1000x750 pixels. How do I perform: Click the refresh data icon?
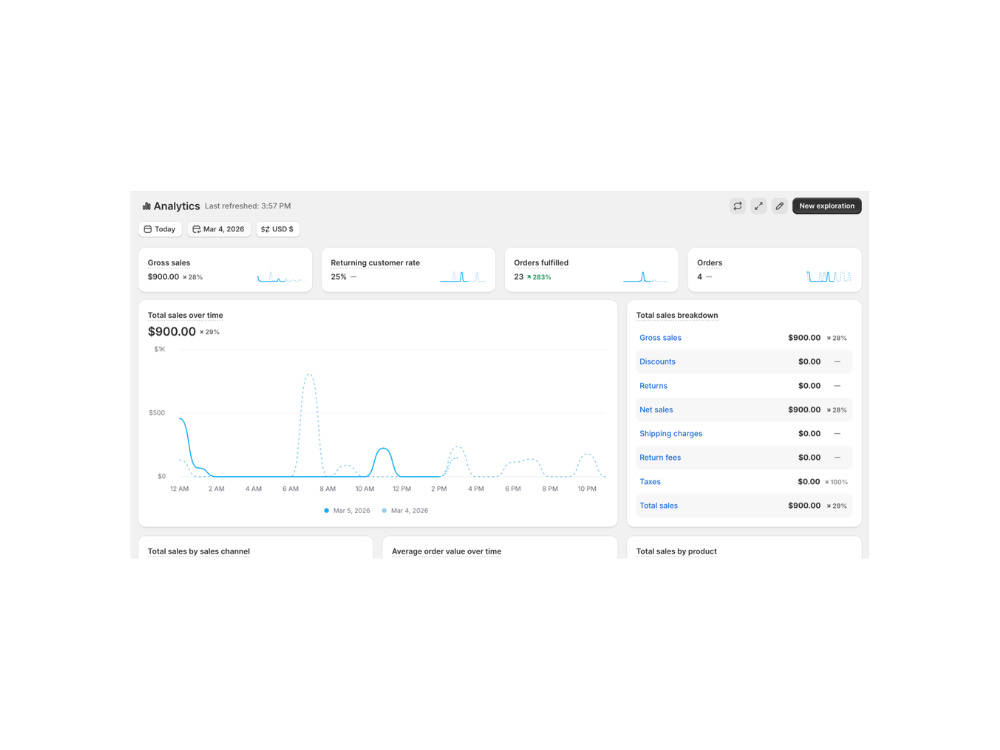point(737,206)
